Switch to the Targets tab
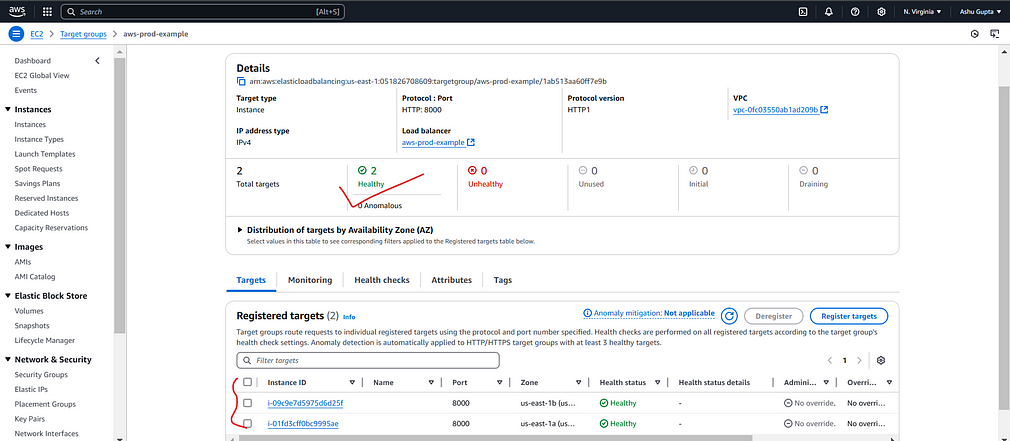Viewport: 1010px width, 441px height. click(x=251, y=280)
